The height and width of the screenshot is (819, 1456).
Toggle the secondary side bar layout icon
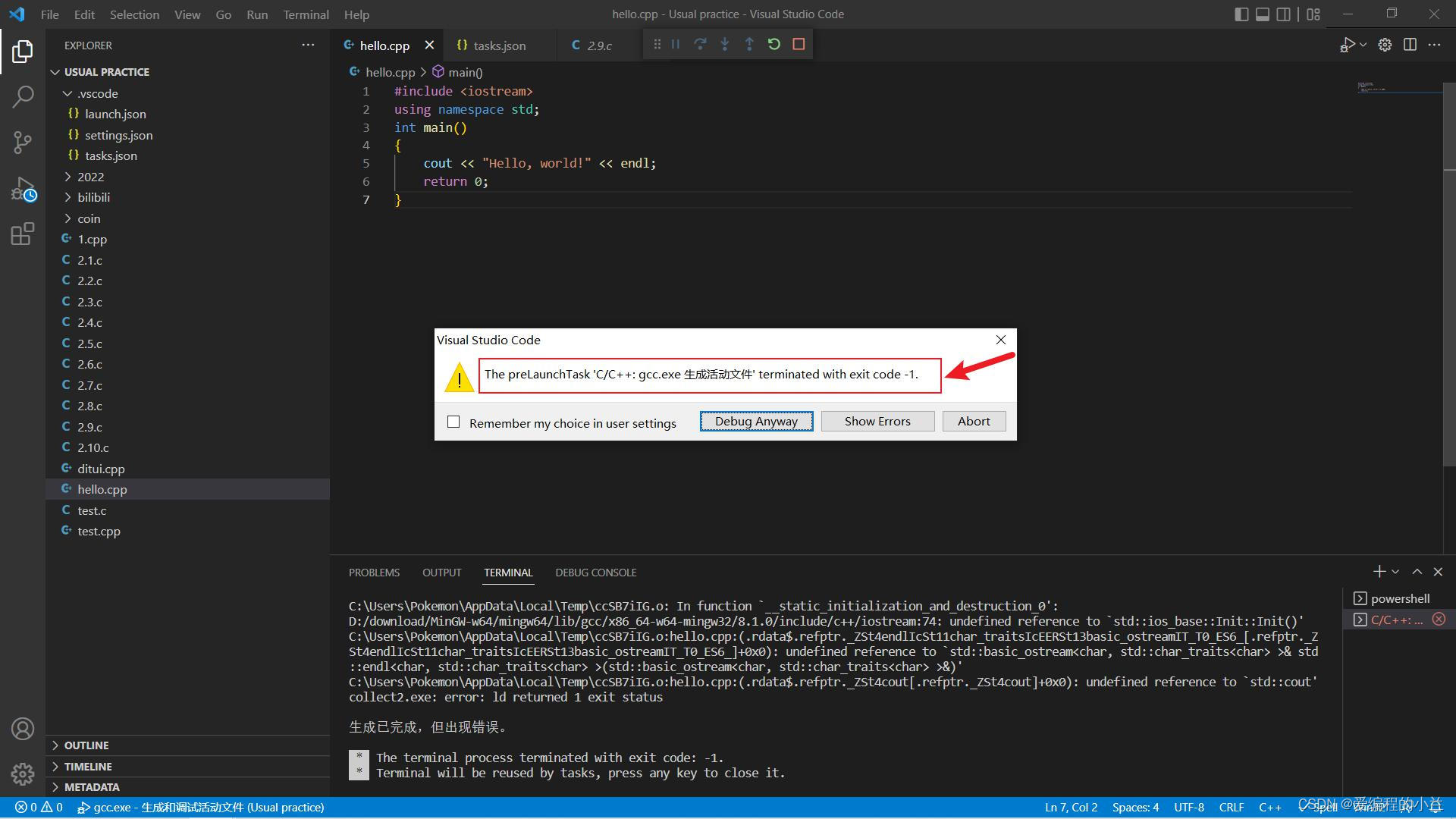pyautogui.click(x=1283, y=14)
